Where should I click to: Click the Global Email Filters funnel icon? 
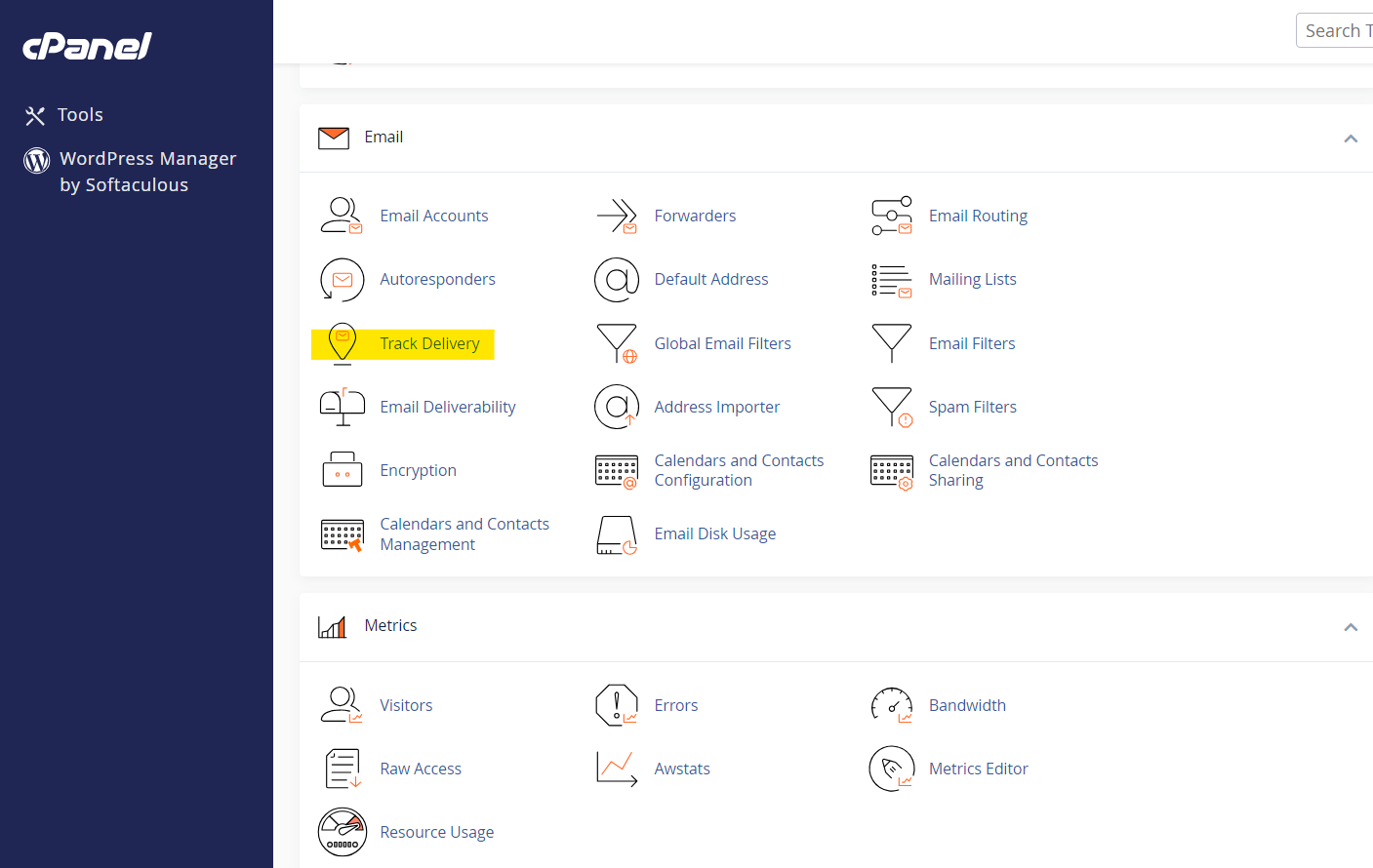(x=617, y=343)
